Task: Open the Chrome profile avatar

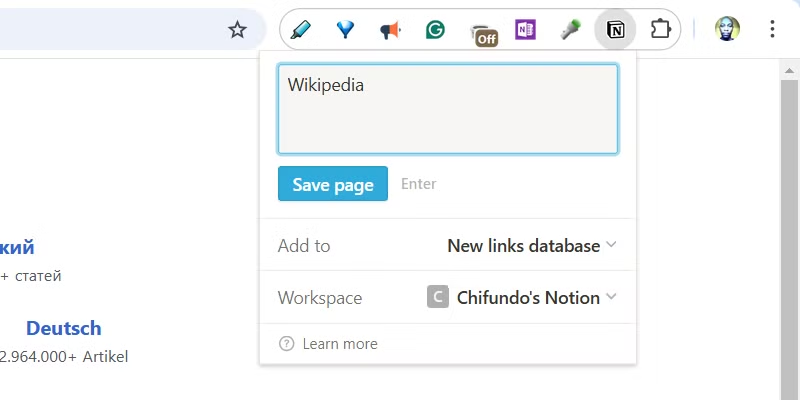Action: [727, 29]
